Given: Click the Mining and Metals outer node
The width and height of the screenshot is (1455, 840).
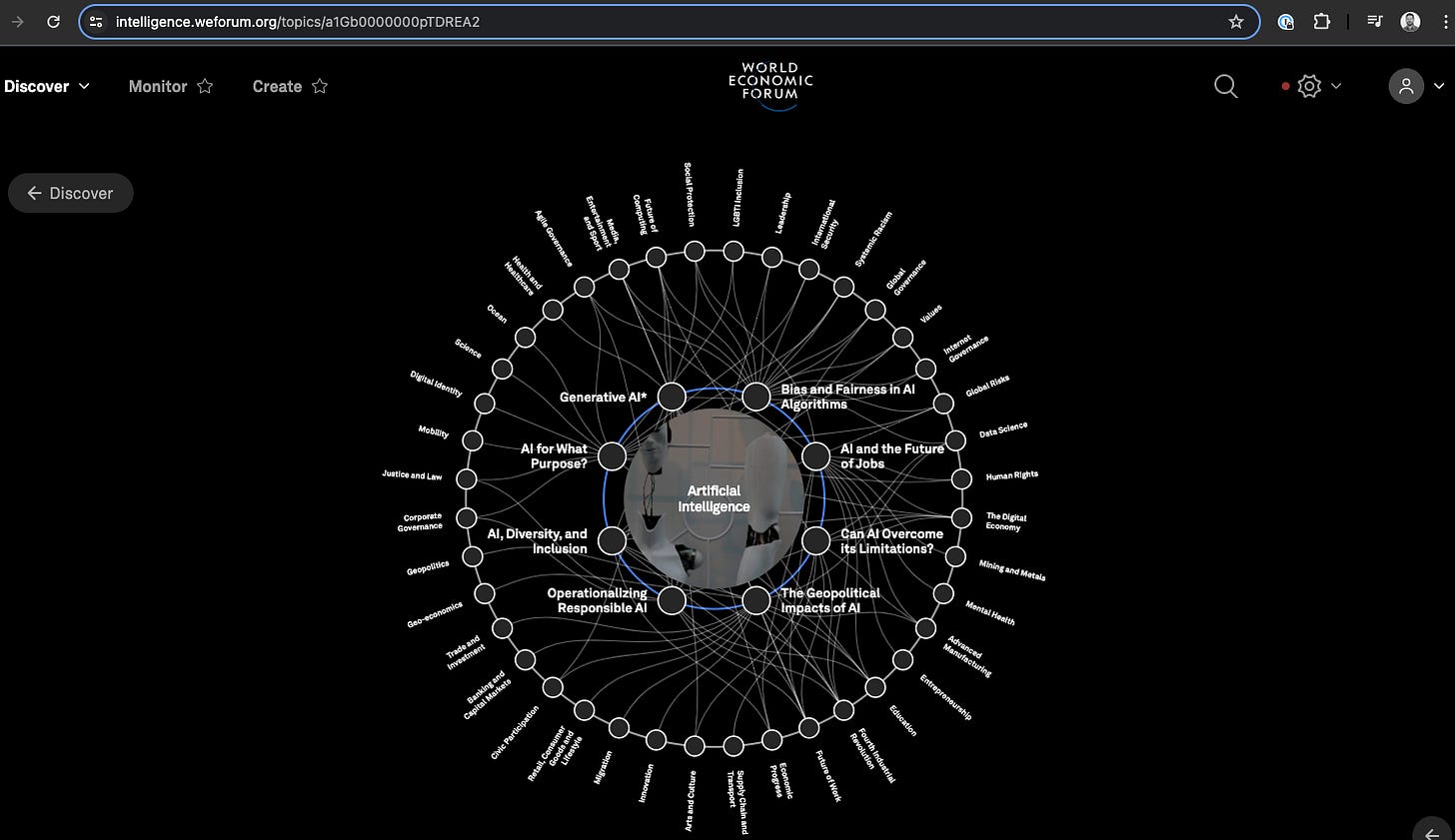Looking at the screenshot, I should point(955,556).
